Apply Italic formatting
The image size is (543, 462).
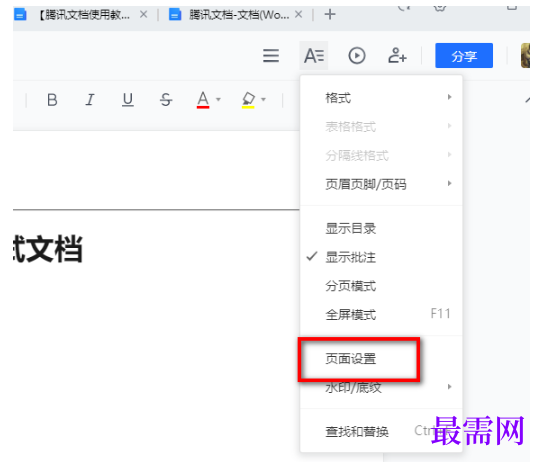pos(90,100)
